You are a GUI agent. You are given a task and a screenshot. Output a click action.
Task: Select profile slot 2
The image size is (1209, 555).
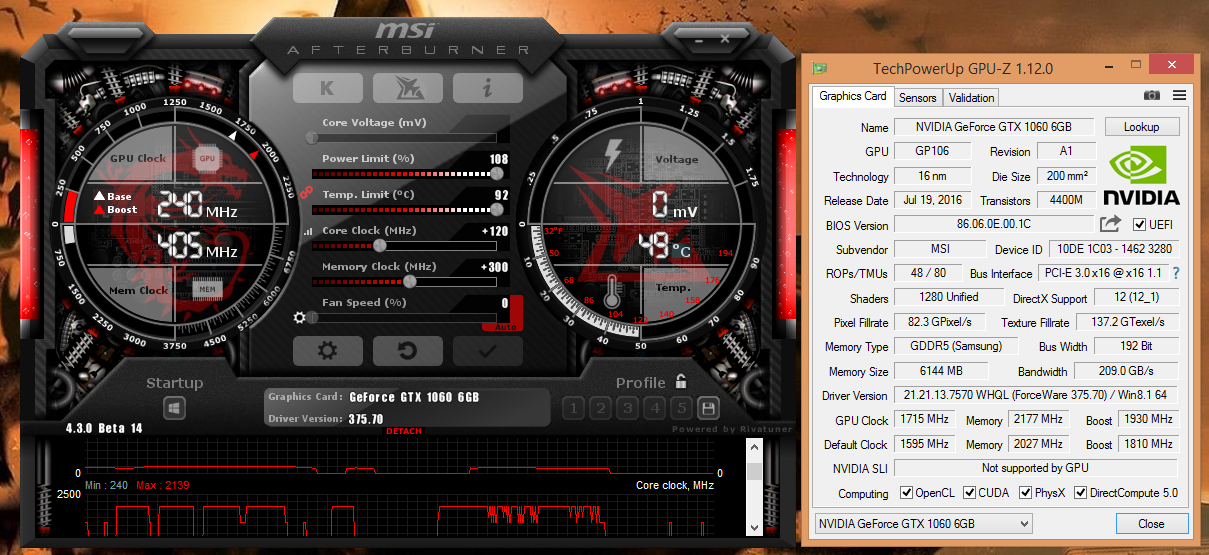click(600, 408)
